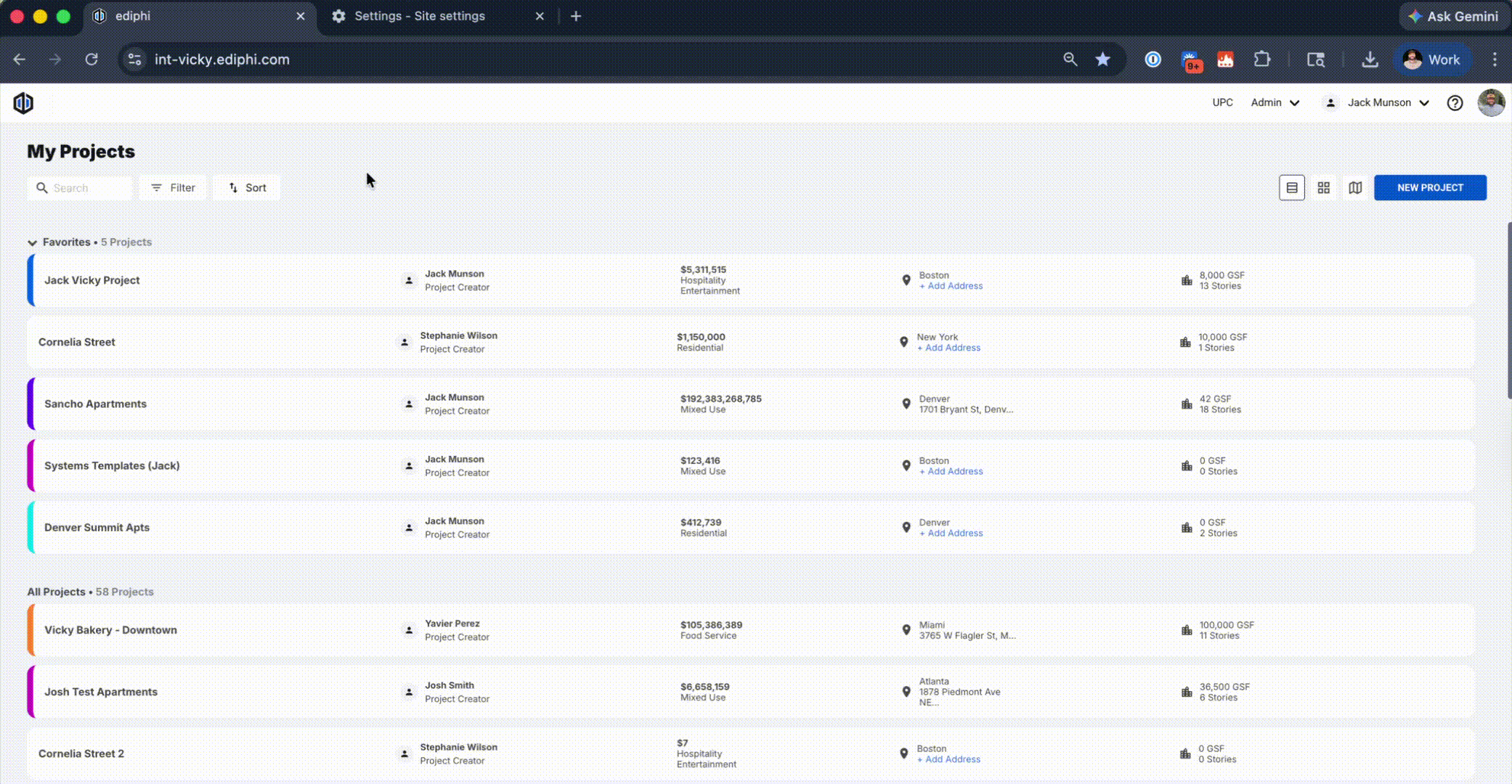Image resolution: width=1512 pixels, height=784 pixels.
Task: Click Add Address for Cornelia Street
Action: (x=951, y=348)
